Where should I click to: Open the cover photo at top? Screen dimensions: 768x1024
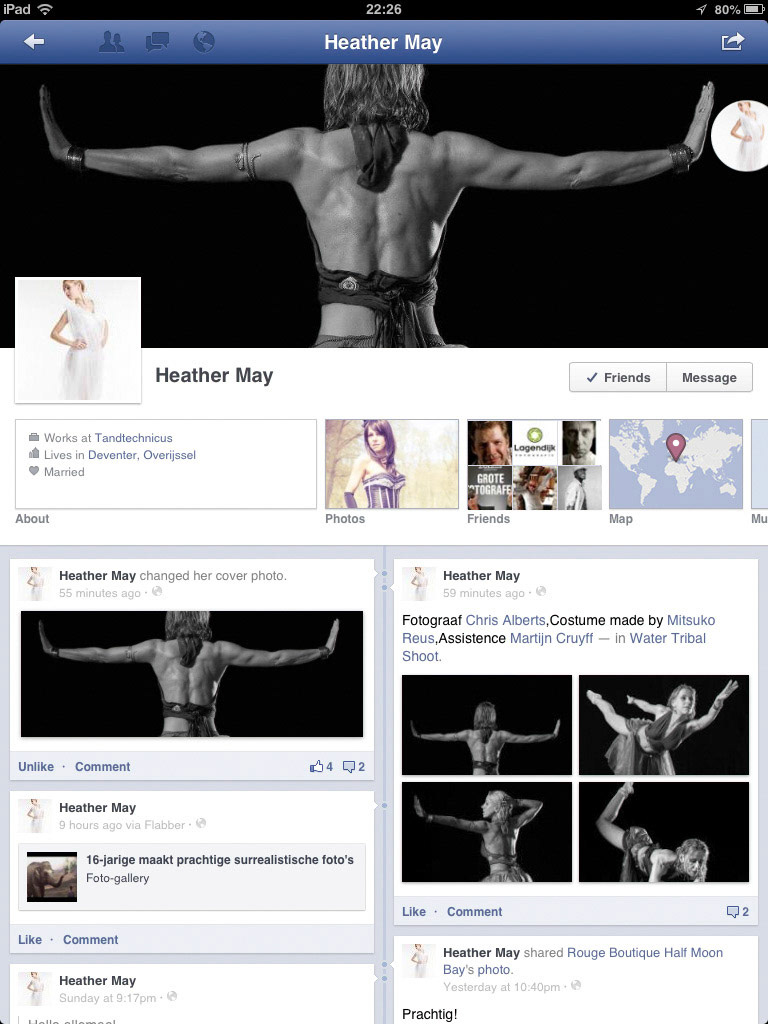coord(384,206)
